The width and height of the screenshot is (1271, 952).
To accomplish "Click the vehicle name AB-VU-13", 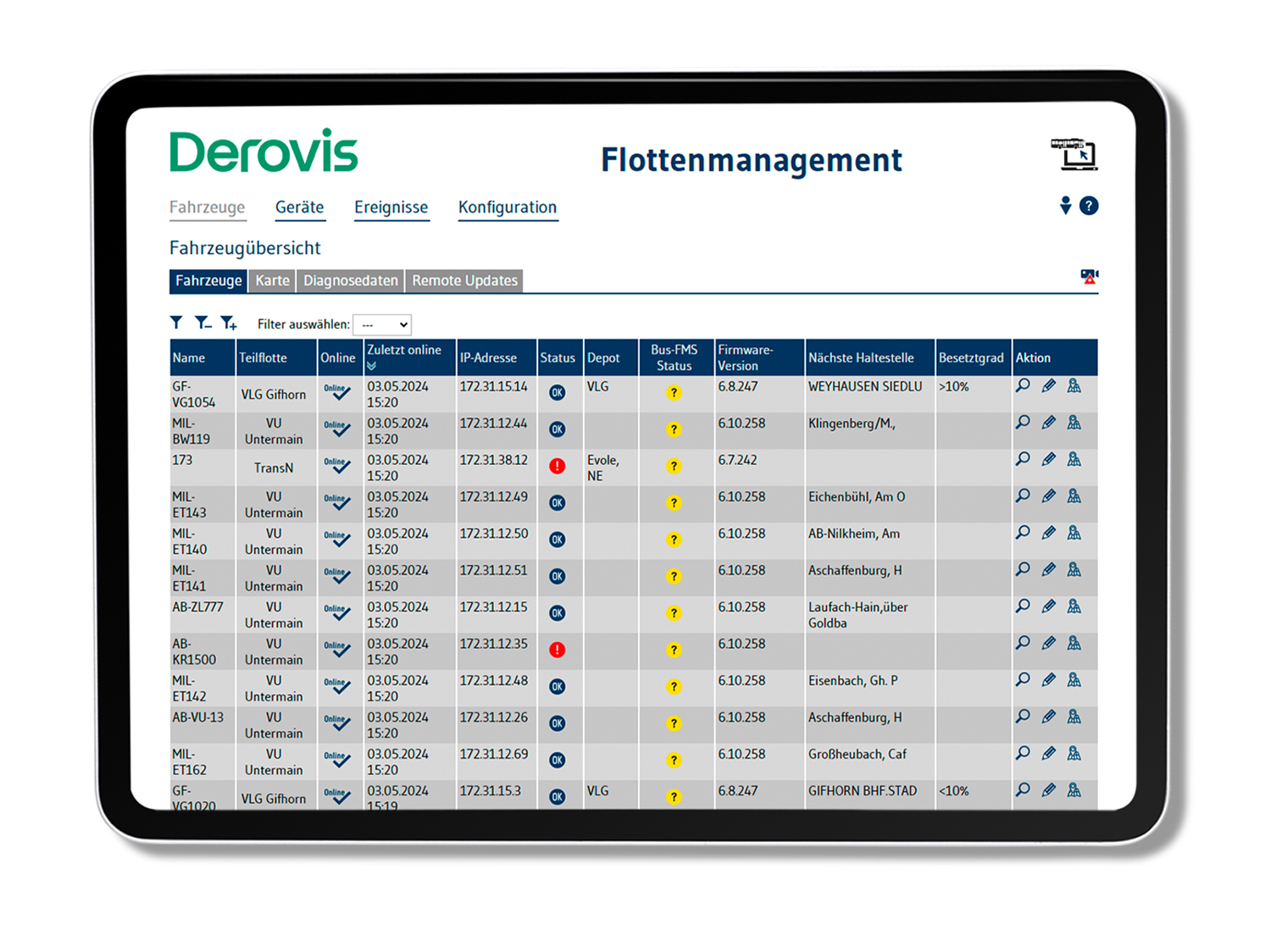I will point(198,717).
